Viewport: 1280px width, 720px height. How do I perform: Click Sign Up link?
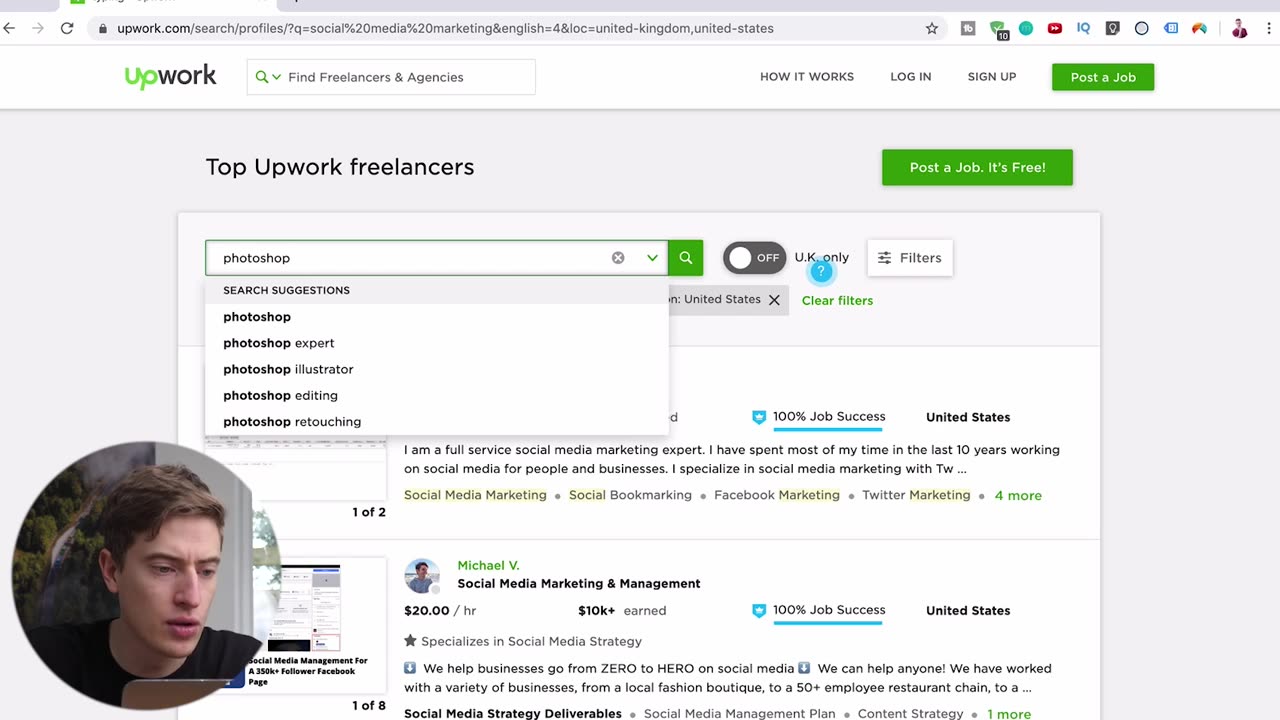coord(992,77)
